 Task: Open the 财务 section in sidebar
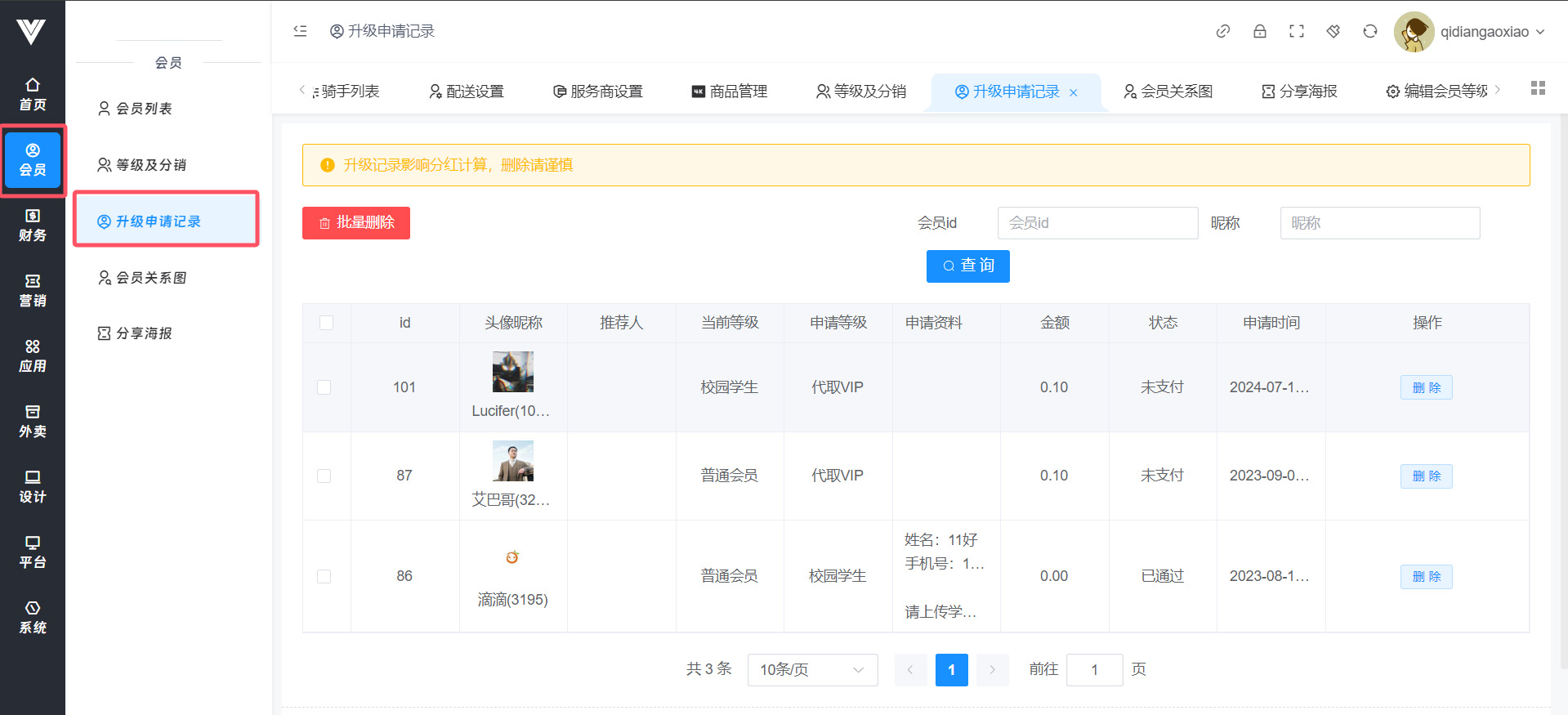click(33, 225)
